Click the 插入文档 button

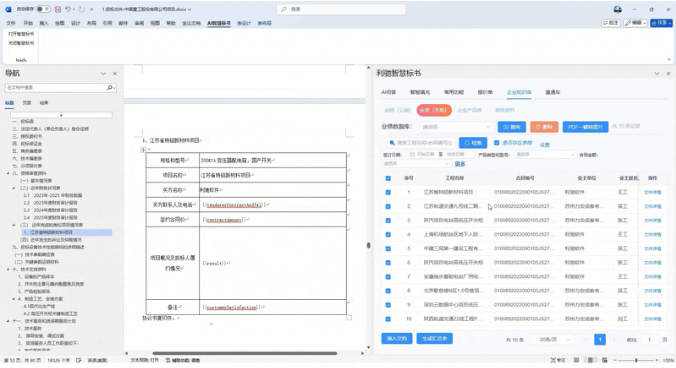tap(397, 339)
